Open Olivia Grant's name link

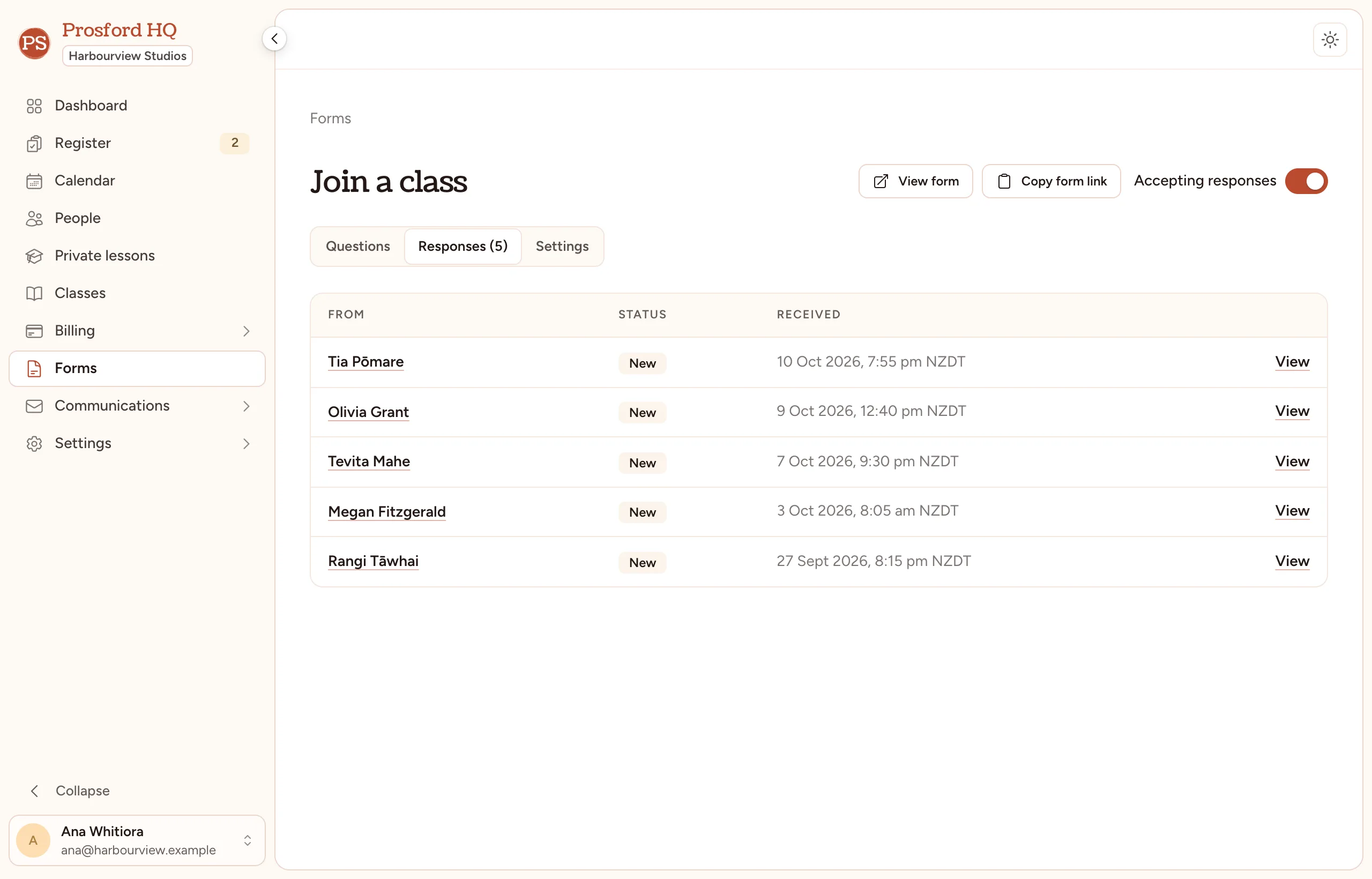tap(368, 412)
